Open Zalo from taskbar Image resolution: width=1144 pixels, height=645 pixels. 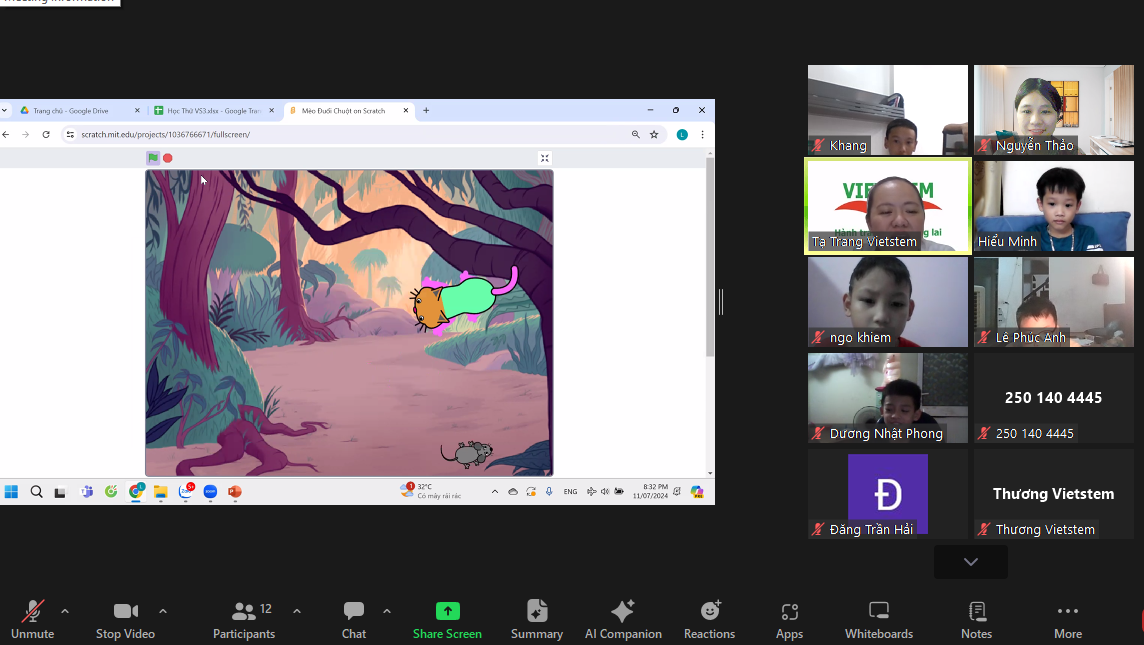(x=185, y=492)
